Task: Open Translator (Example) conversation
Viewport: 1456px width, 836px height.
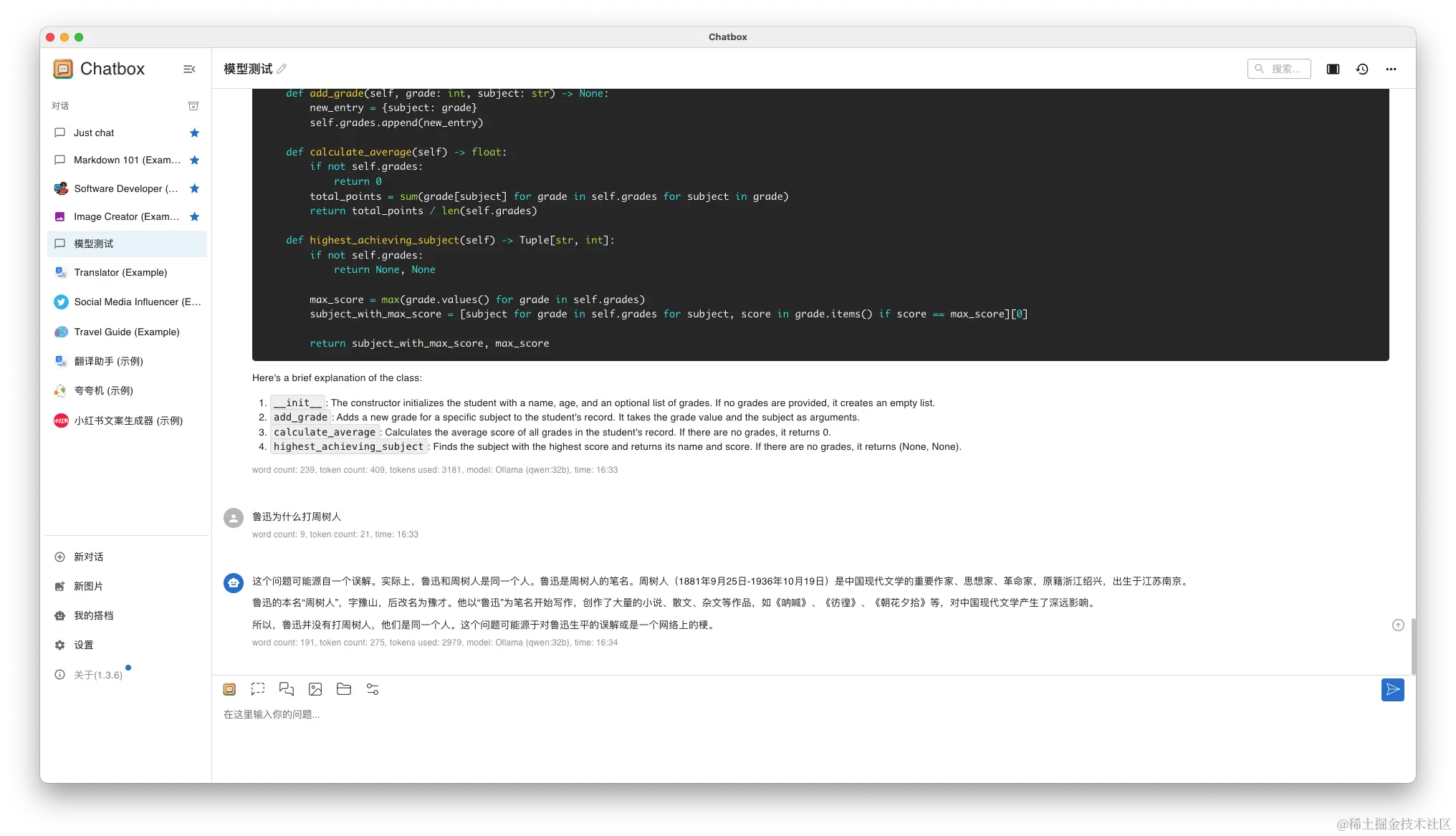Action: point(120,272)
